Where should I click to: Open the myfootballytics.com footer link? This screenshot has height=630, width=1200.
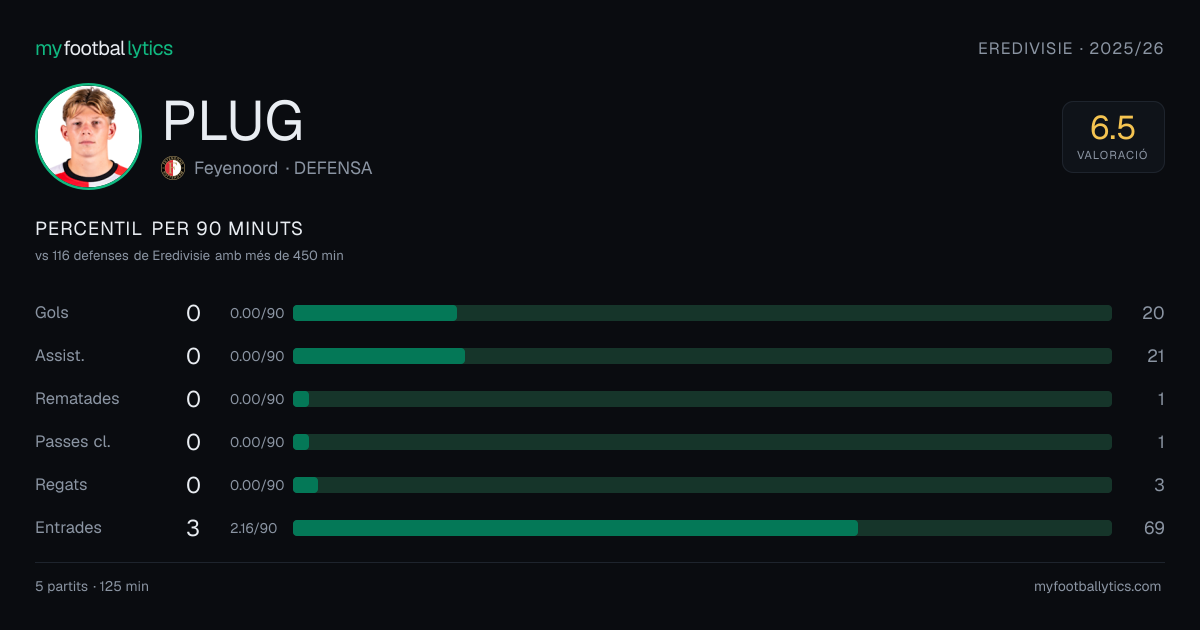pyautogui.click(x=1098, y=586)
